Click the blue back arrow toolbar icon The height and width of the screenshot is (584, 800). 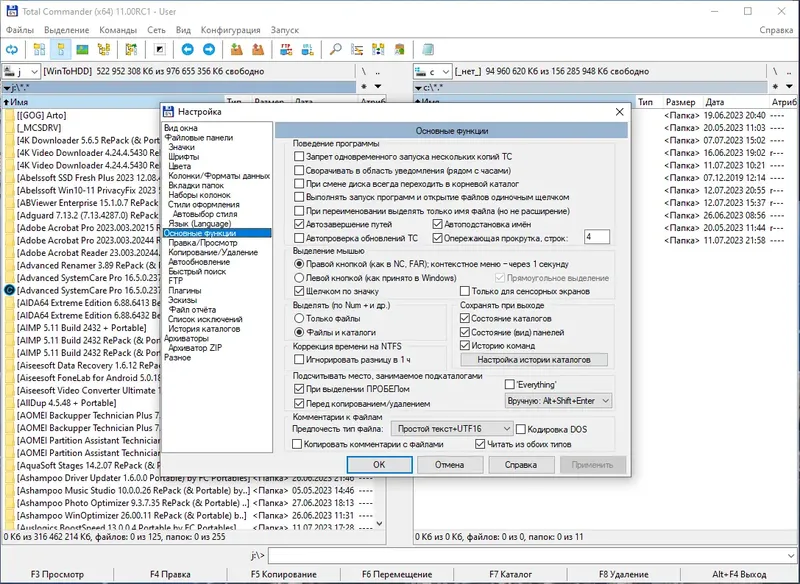pos(186,49)
